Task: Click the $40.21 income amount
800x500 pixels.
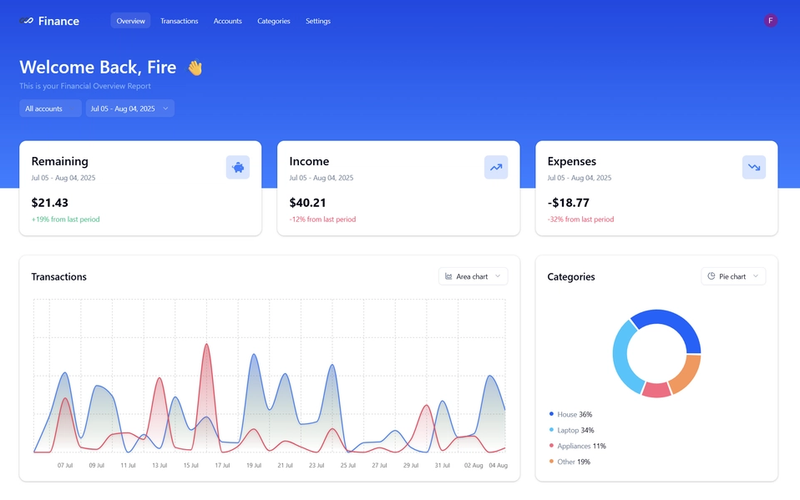Action: [308, 203]
